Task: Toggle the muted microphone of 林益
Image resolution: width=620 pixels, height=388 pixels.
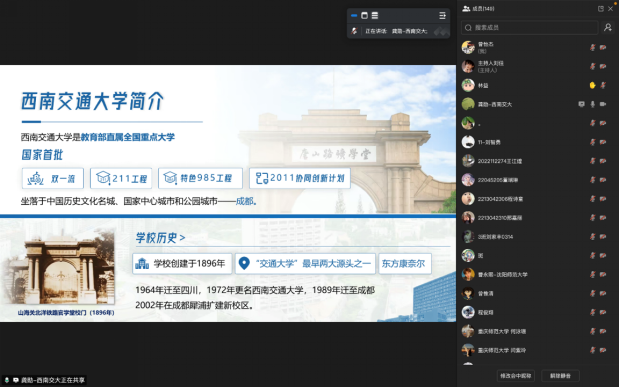Action: 603,85
